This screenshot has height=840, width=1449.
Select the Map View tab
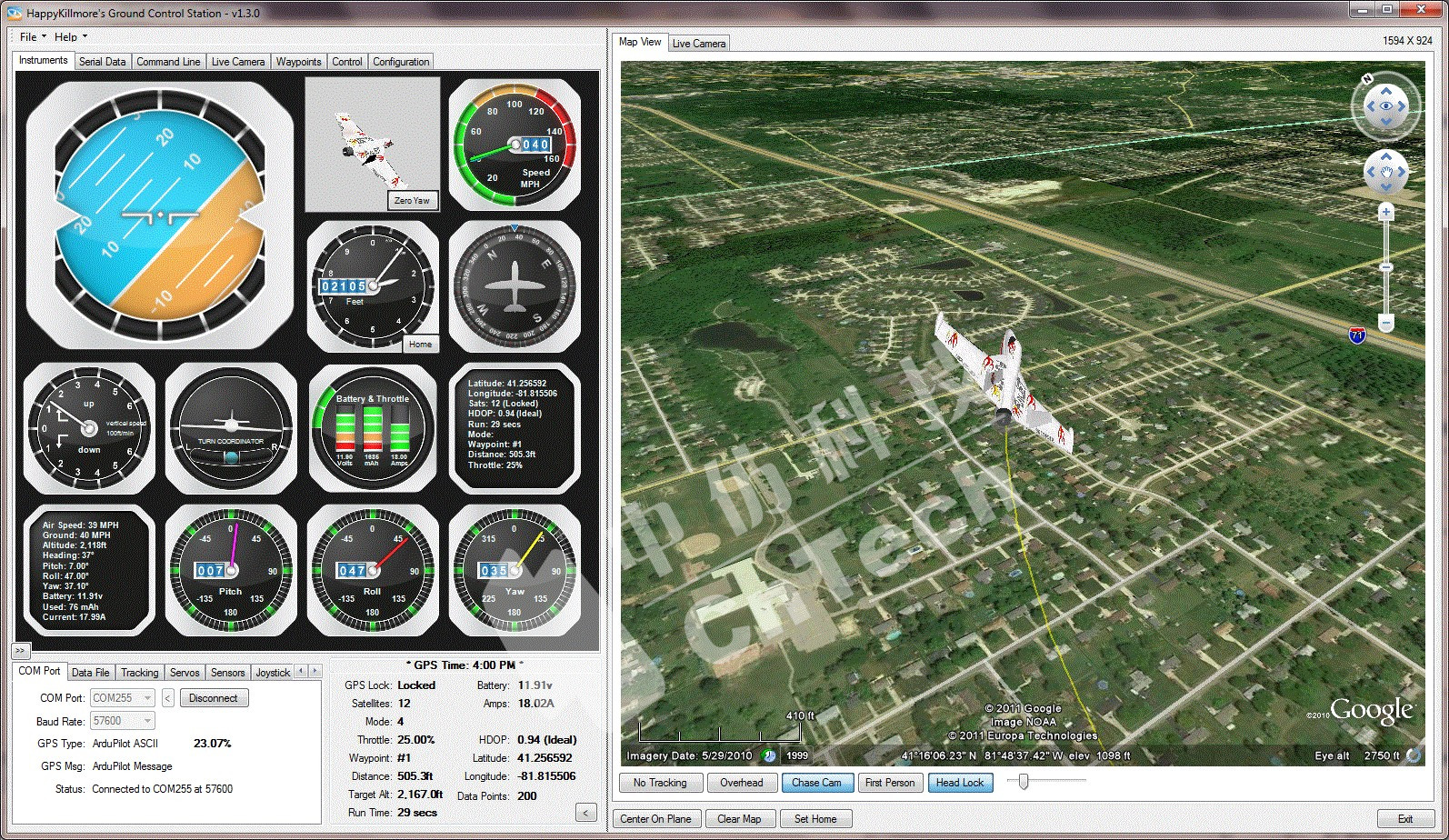click(x=640, y=42)
